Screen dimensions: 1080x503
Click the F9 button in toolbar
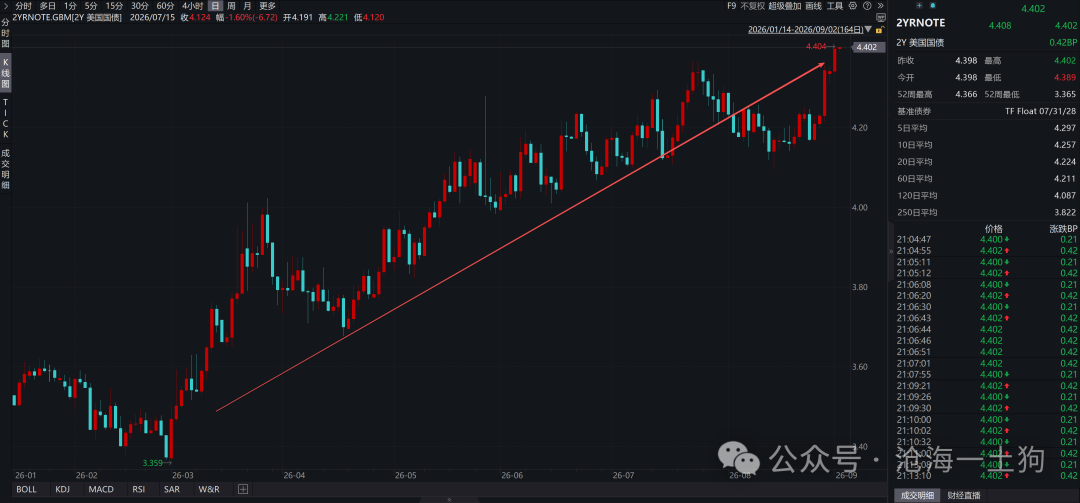(x=731, y=6)
